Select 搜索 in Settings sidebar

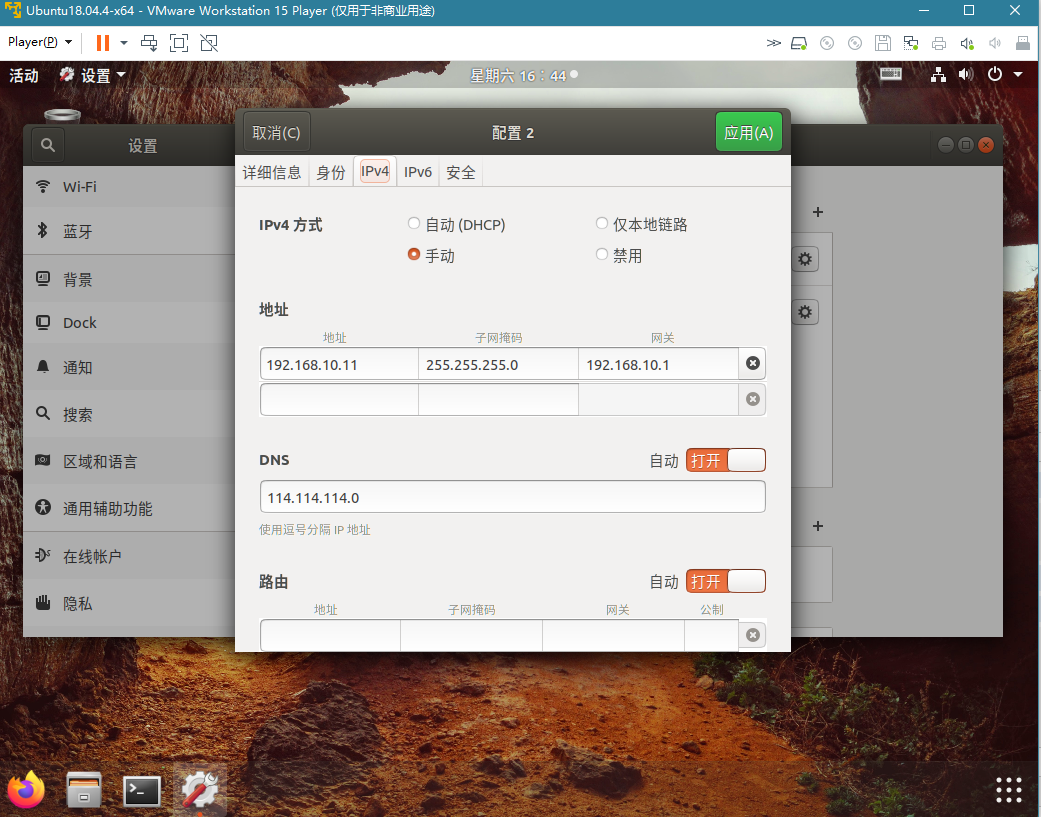(x=129, y=414)
